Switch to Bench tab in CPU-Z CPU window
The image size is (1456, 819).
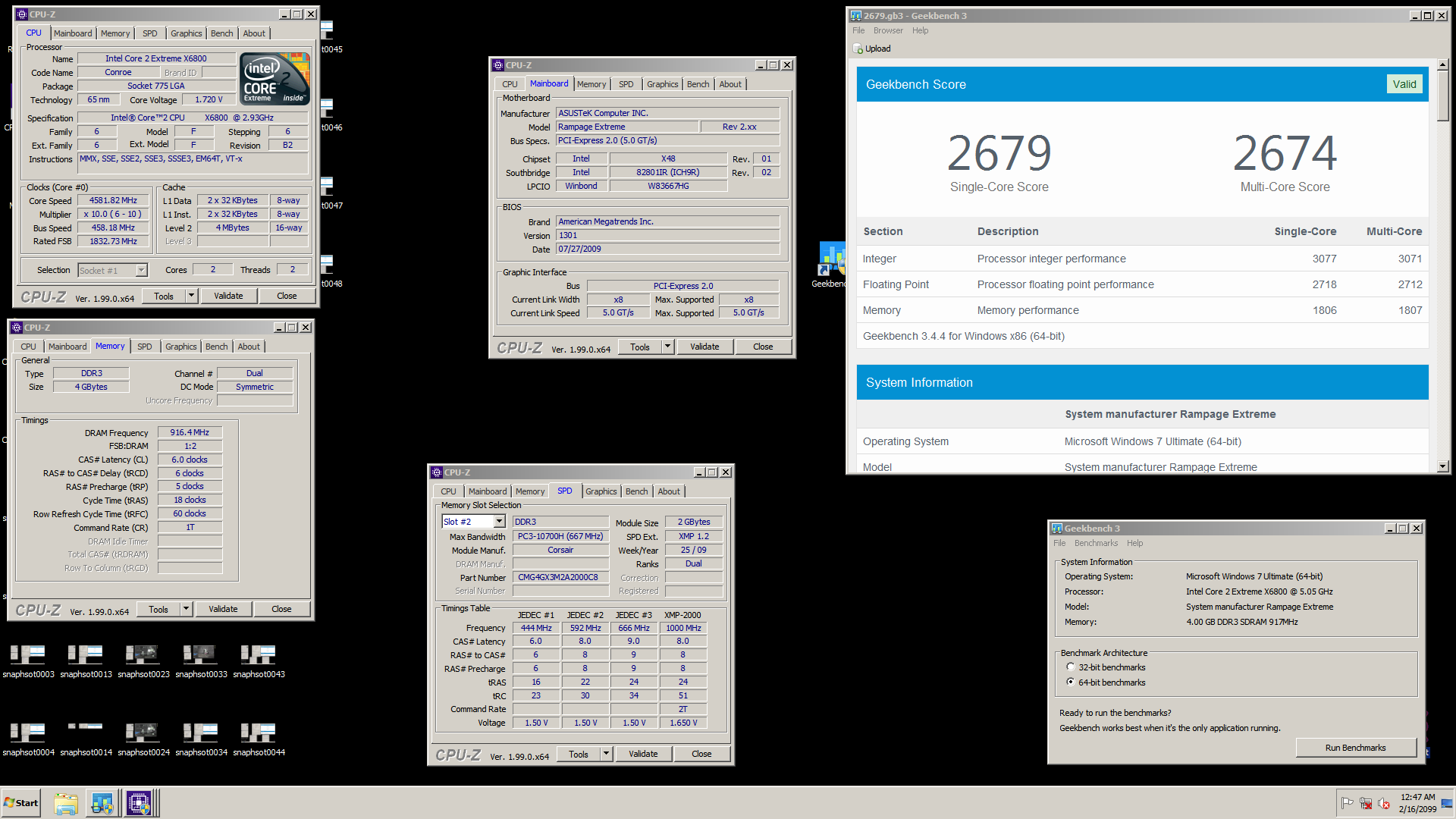(x=221, y=33)
